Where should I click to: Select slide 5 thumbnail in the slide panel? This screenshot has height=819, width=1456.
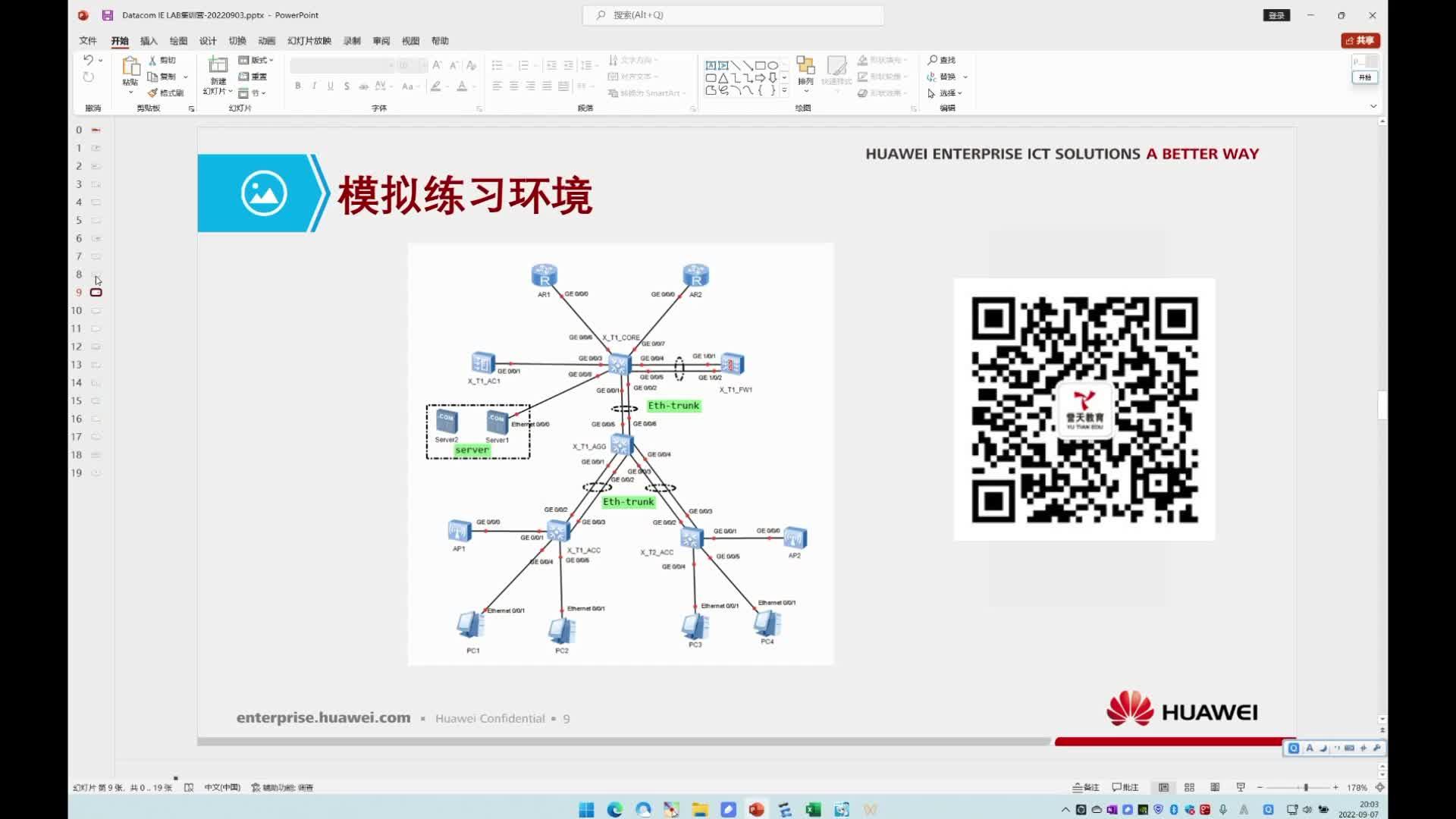click(x=96, y=220)
